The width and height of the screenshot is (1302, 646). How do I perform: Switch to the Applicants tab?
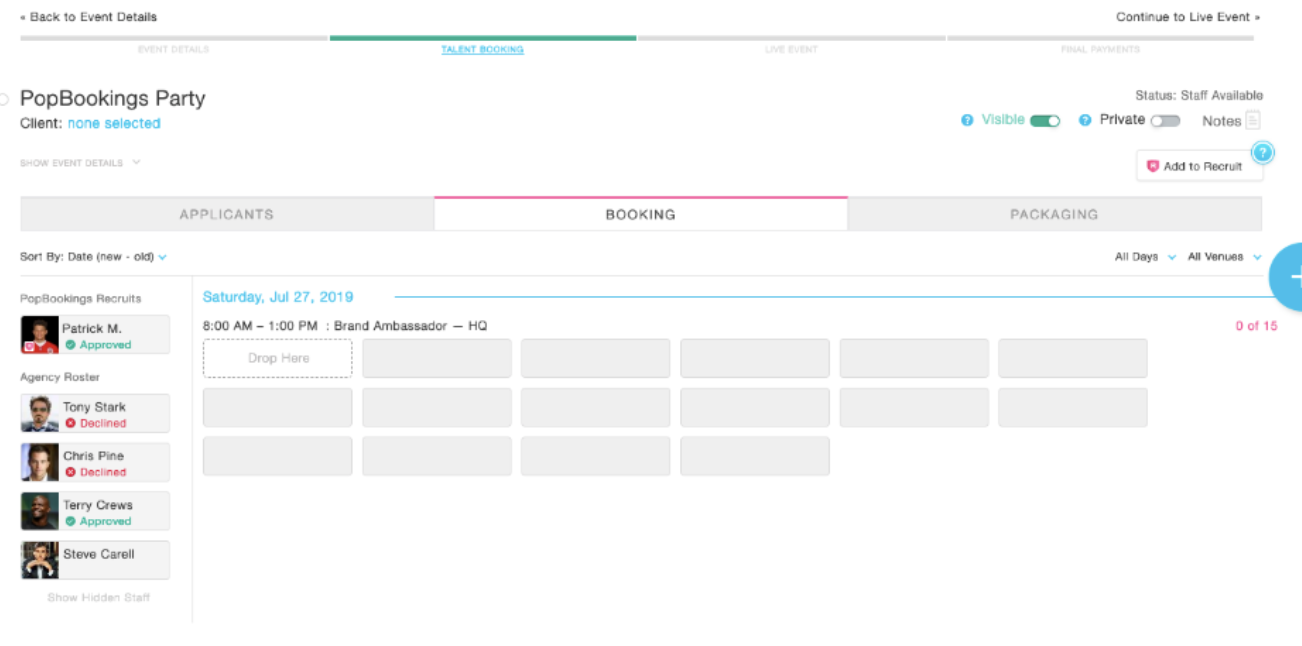227,214
